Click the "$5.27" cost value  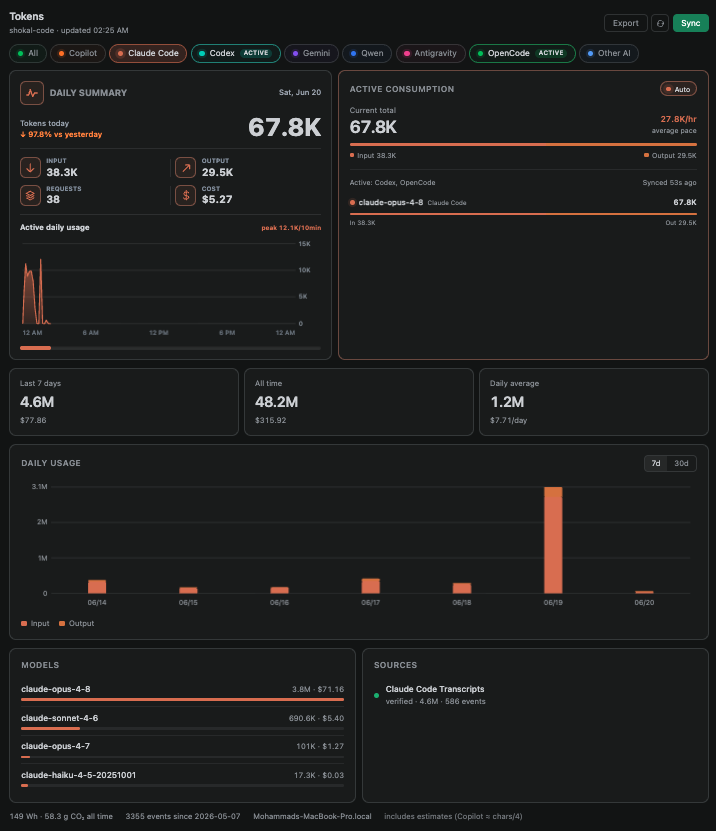pyautogui.click(x=217, y=199)
